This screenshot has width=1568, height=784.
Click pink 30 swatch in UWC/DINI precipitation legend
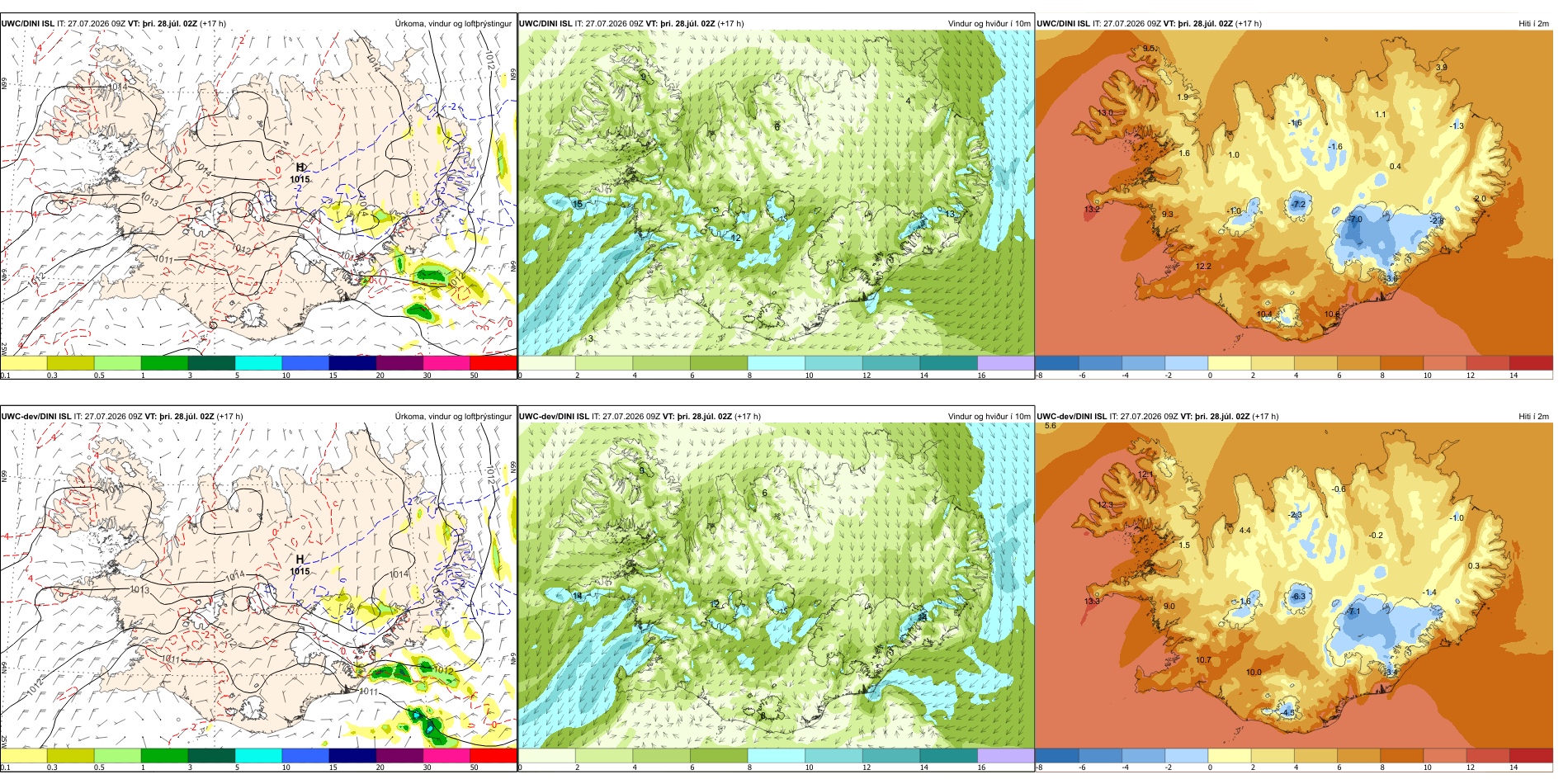pyautogui.click(x=446, y=363)
